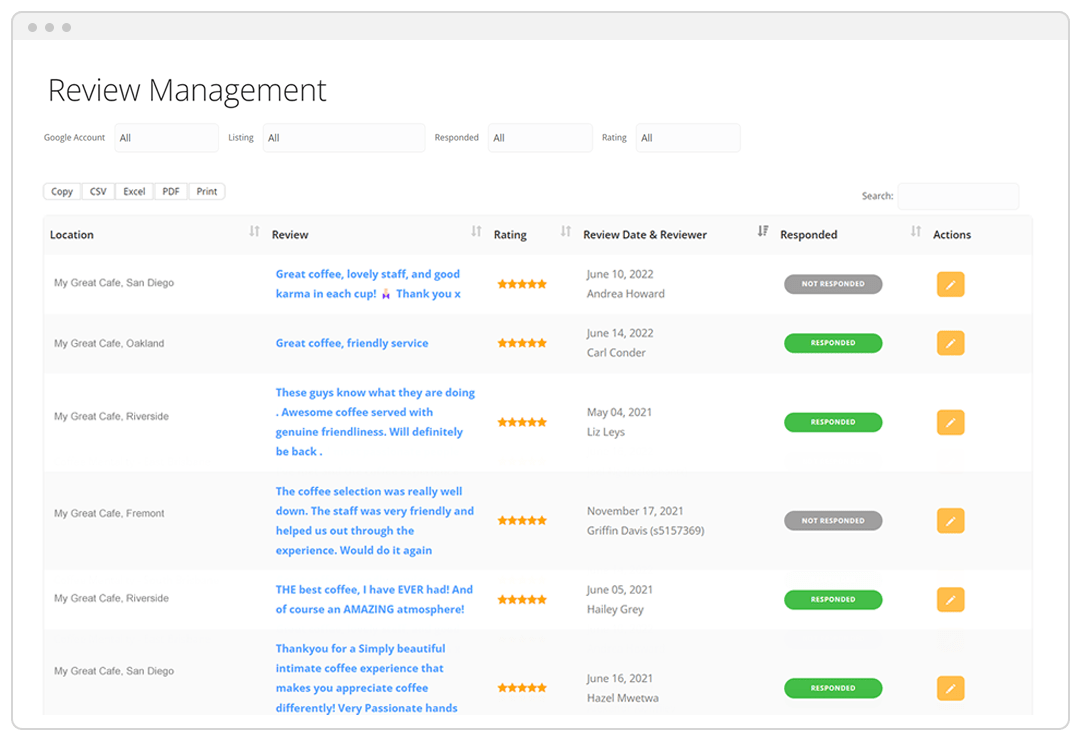1080x744 pixels.
Task: Export reviews to Excel
Action: (134, 192)
